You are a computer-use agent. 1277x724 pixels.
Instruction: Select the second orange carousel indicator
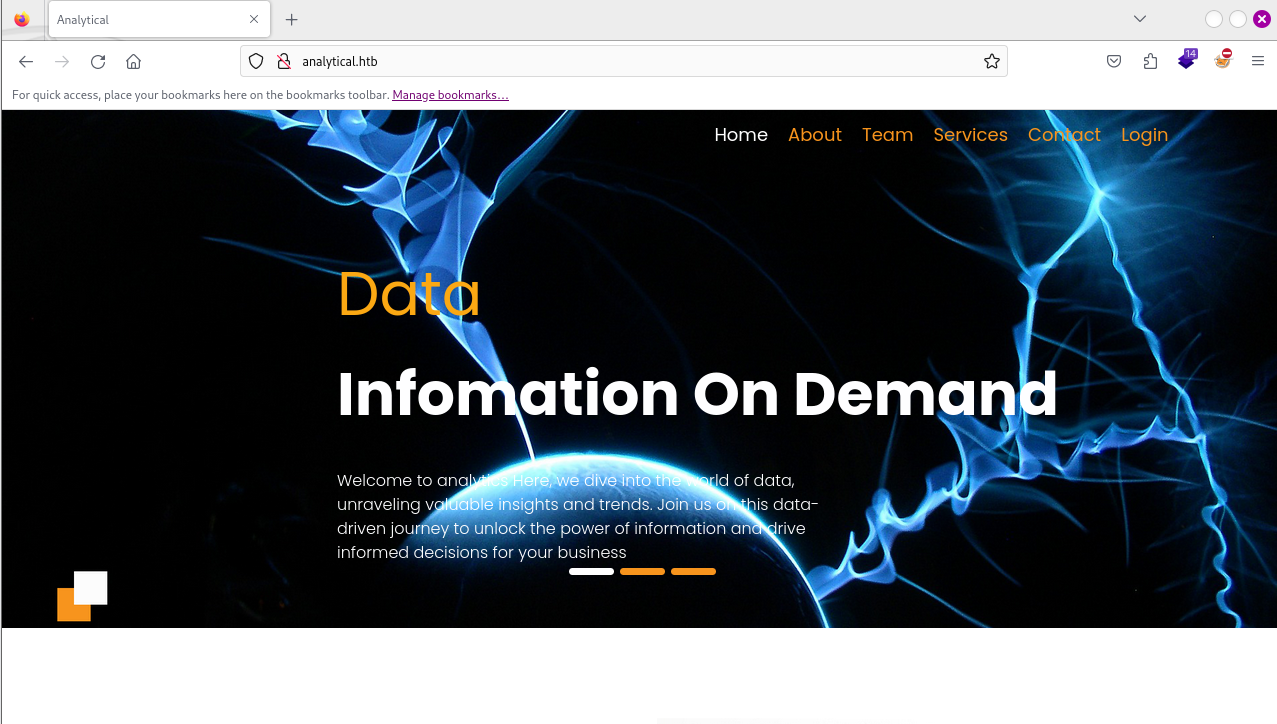coord(642,572)
